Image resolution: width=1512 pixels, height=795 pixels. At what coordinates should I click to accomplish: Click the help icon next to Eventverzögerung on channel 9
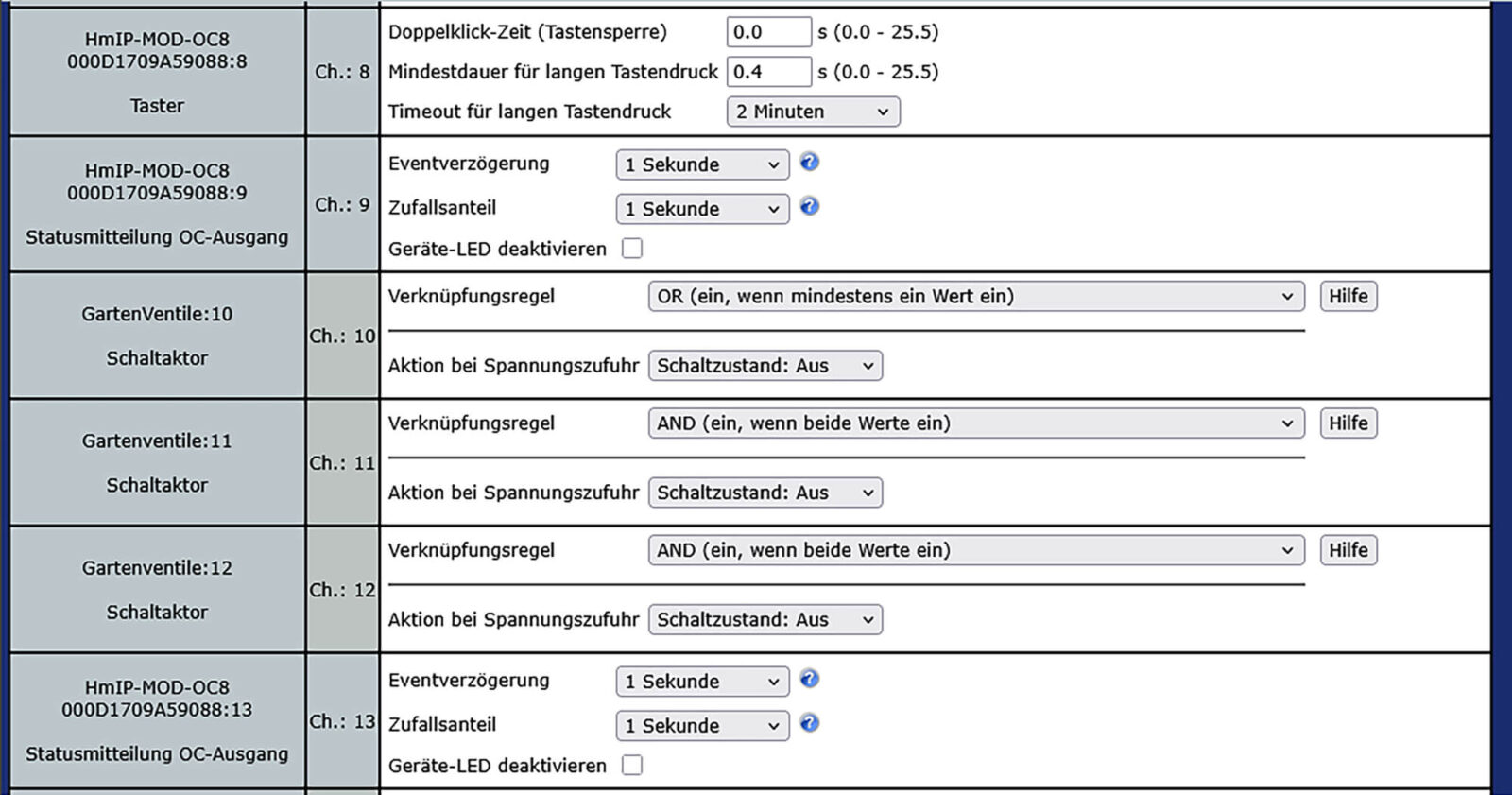click(x=809, y=163)
